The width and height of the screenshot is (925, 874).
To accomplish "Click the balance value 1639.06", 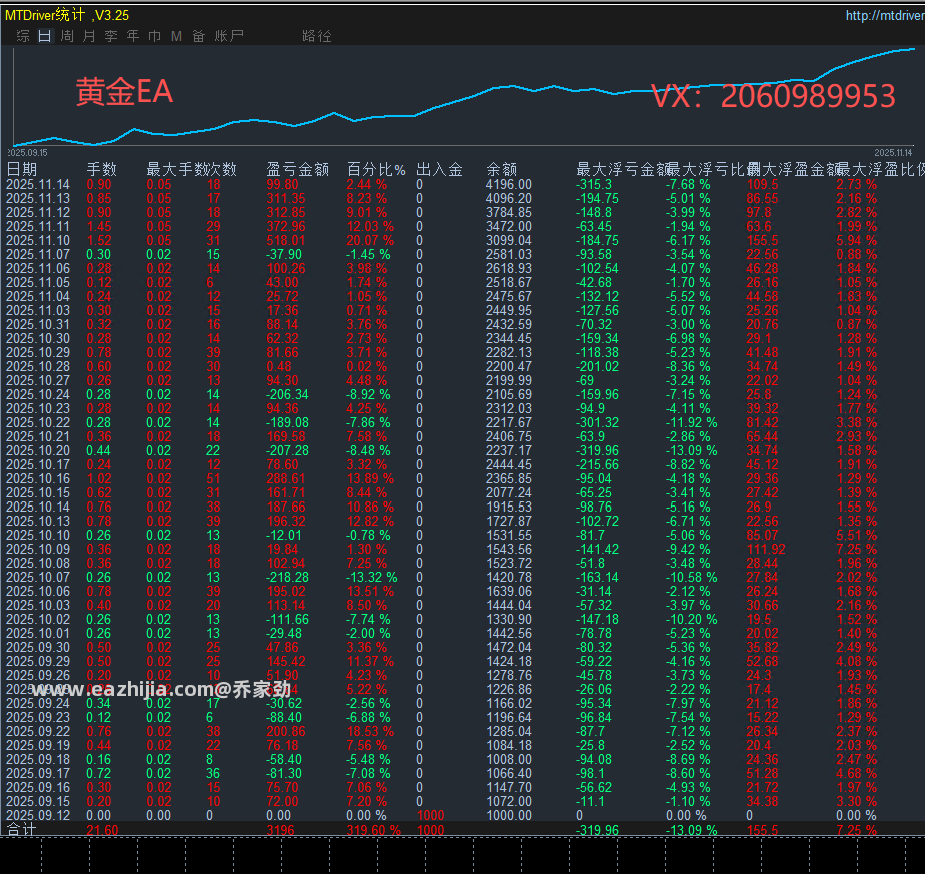I will coord(509,592).
